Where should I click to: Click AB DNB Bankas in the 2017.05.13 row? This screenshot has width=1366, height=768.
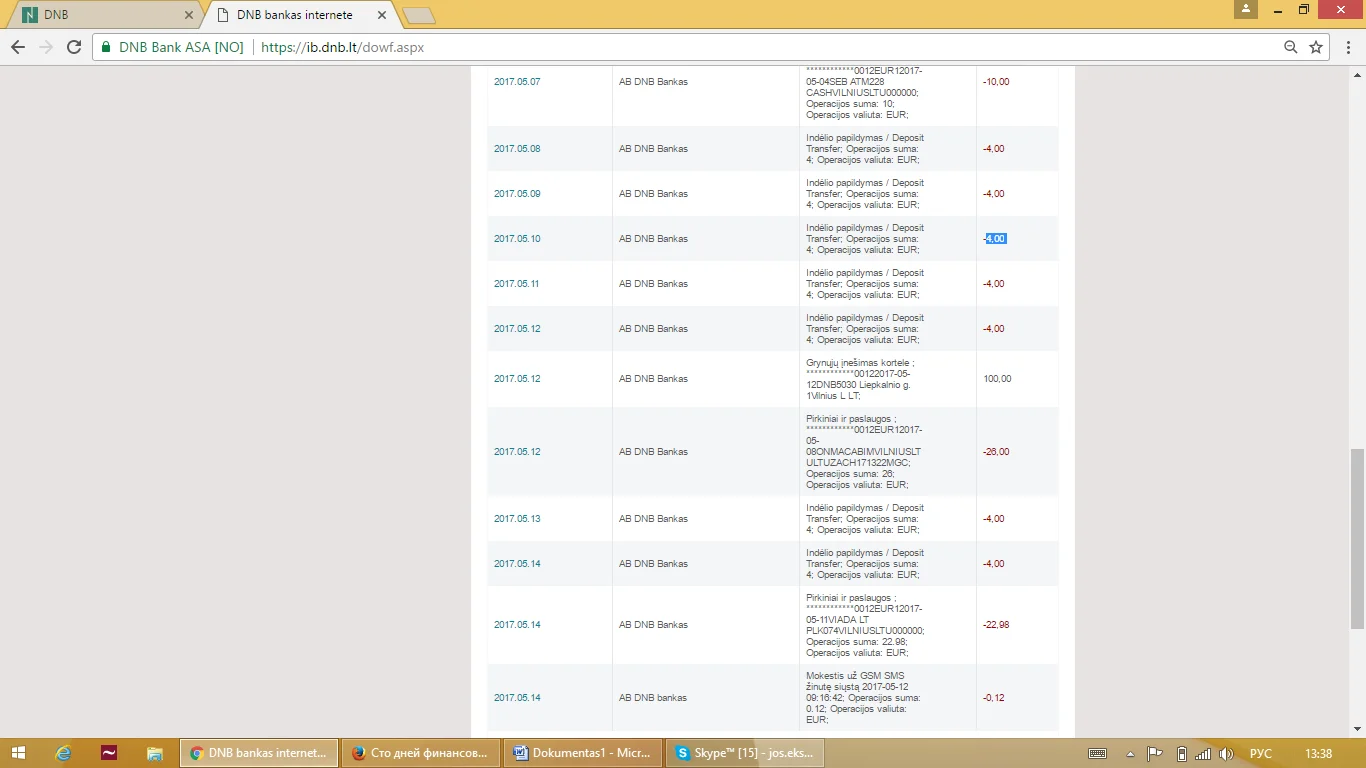coord(653,519)
